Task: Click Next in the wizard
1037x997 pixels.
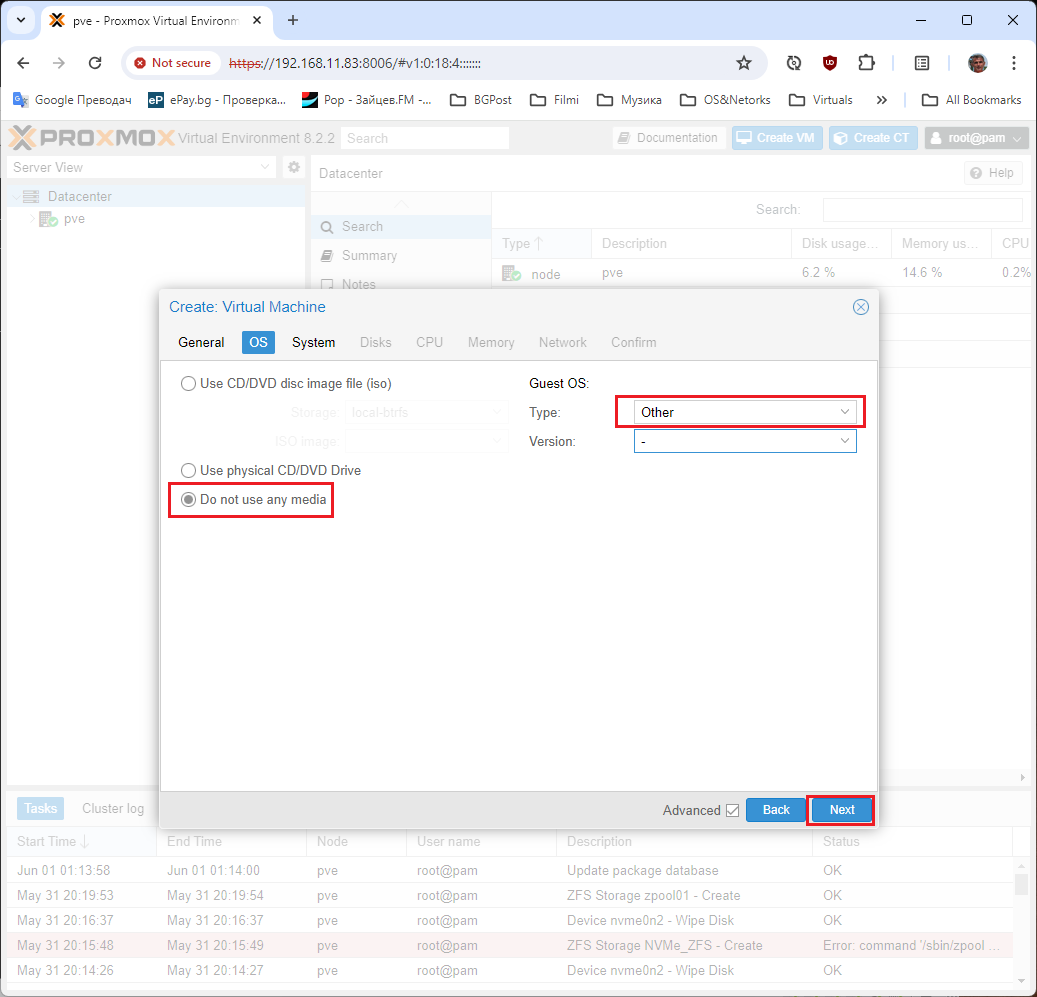Action: (x=842, y=810)
